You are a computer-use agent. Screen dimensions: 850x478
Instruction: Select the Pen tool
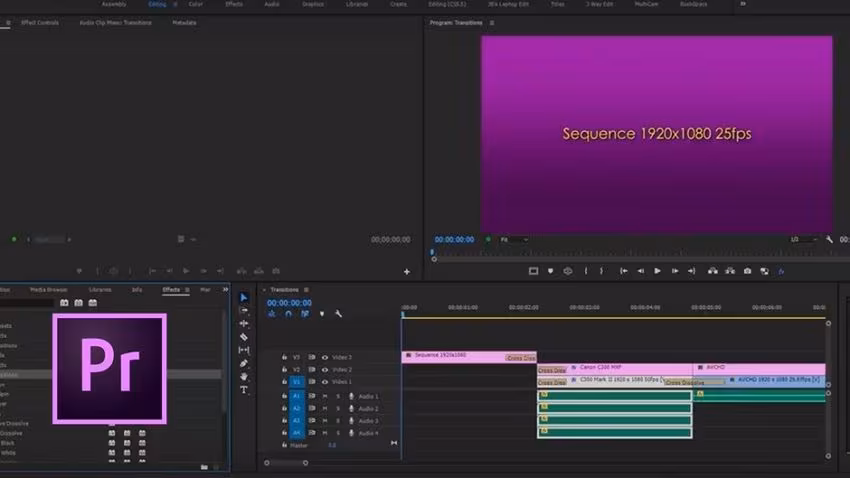[x=243, y=363]
